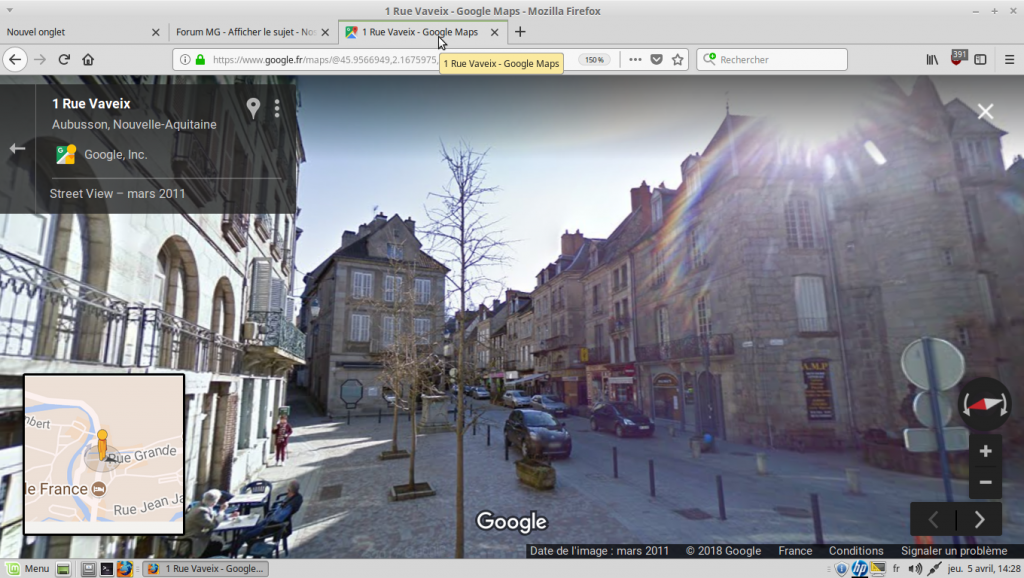Switch to the Forum MG tab
Screen dimensions: 1024x578
[246, 32]
